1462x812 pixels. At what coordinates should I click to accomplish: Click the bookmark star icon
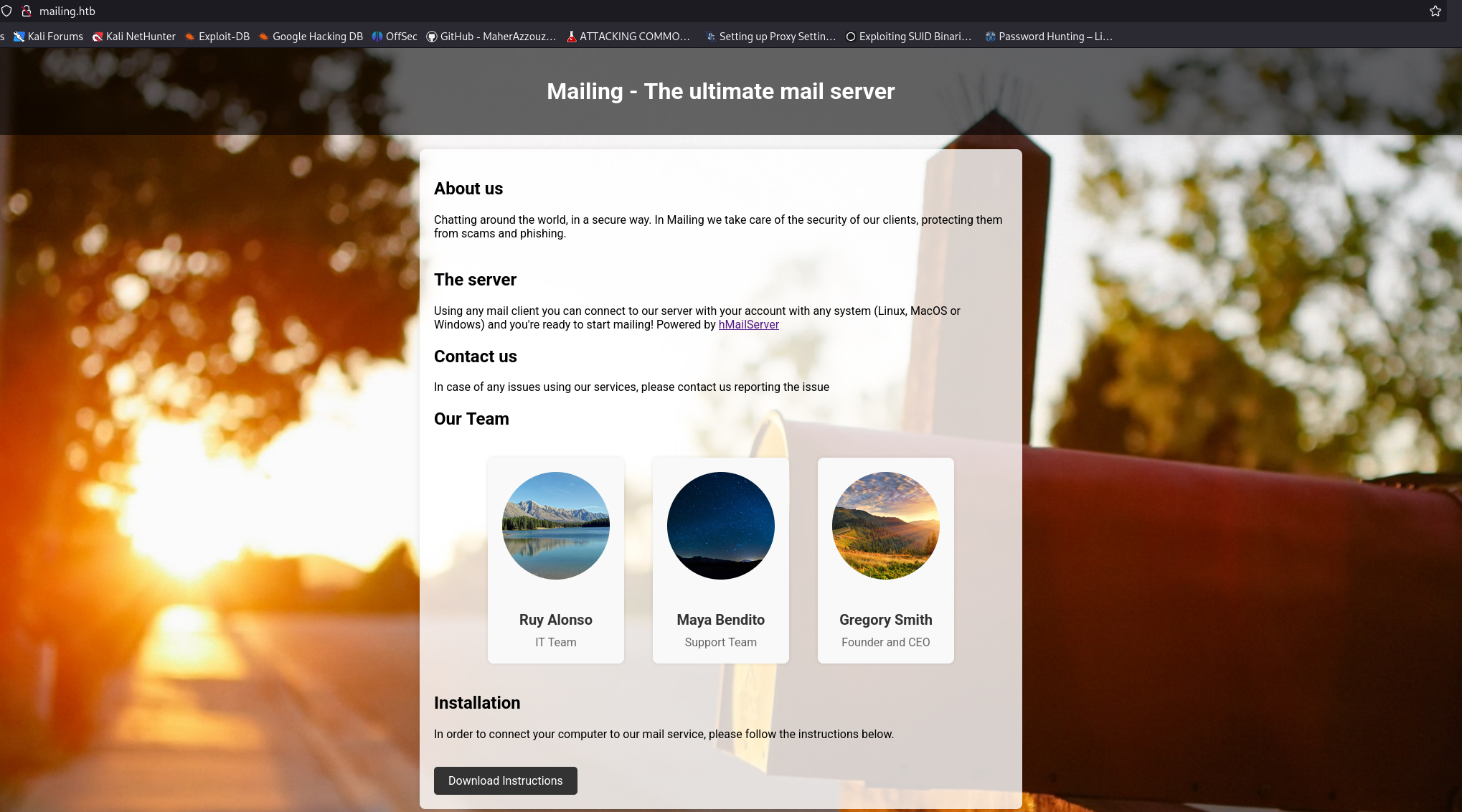click(x=1435, y=11)
